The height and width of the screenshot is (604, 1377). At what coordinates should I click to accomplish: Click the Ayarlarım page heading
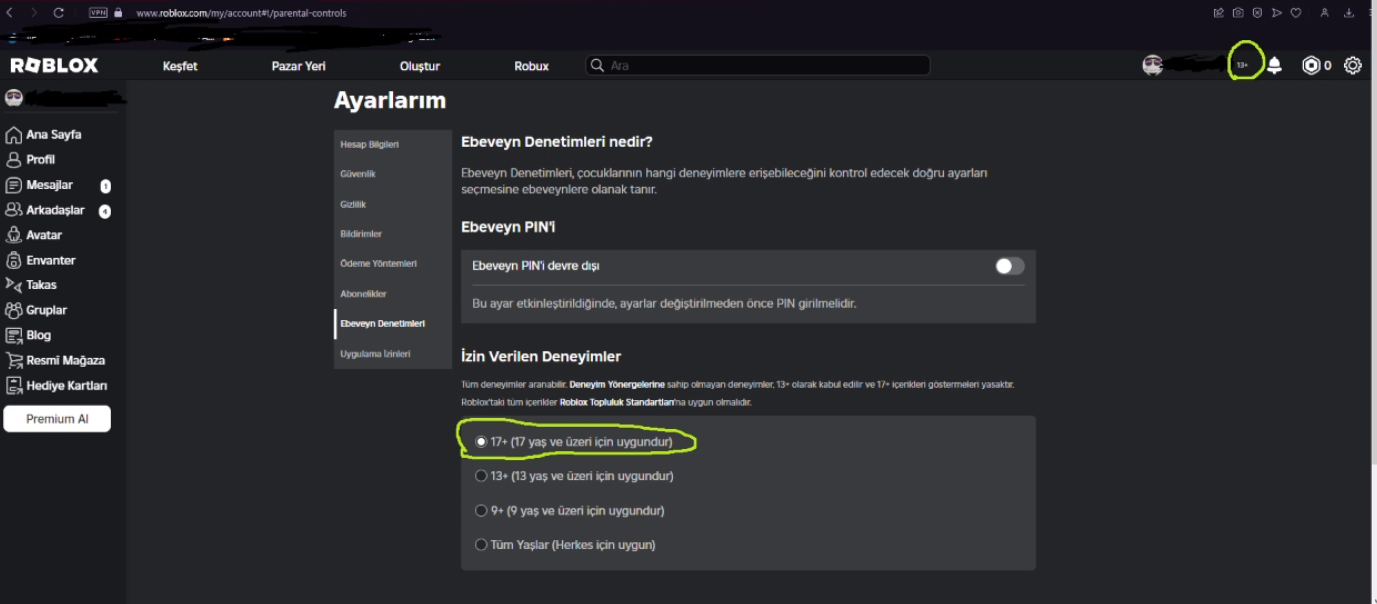point(390,101)
